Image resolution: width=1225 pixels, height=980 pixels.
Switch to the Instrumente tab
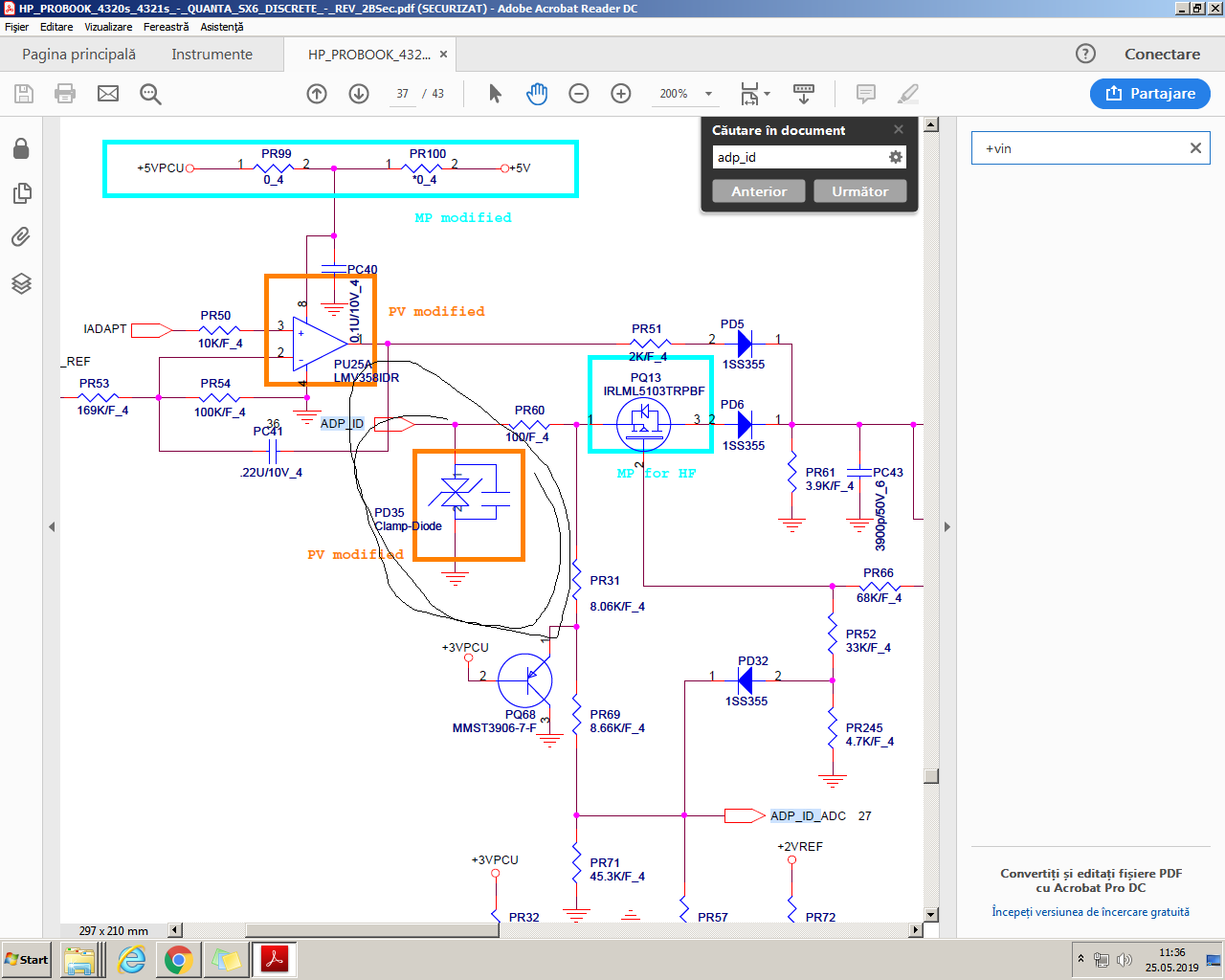212,55
